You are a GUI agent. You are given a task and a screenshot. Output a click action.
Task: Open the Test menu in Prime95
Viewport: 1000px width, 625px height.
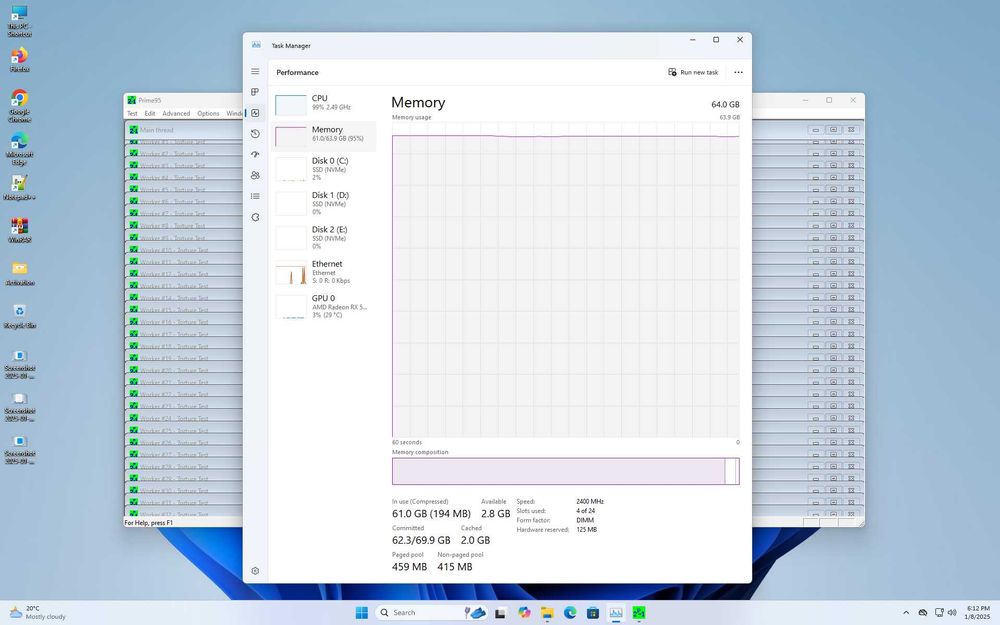(x=132, y=114)
